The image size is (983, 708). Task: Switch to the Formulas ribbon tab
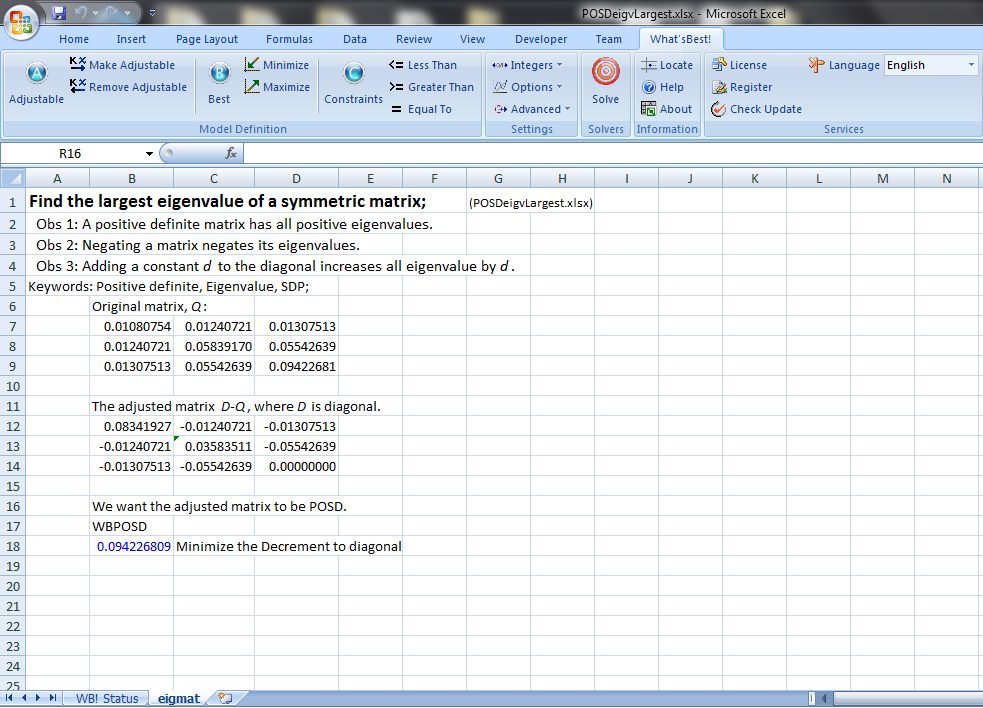pos(289,39)
